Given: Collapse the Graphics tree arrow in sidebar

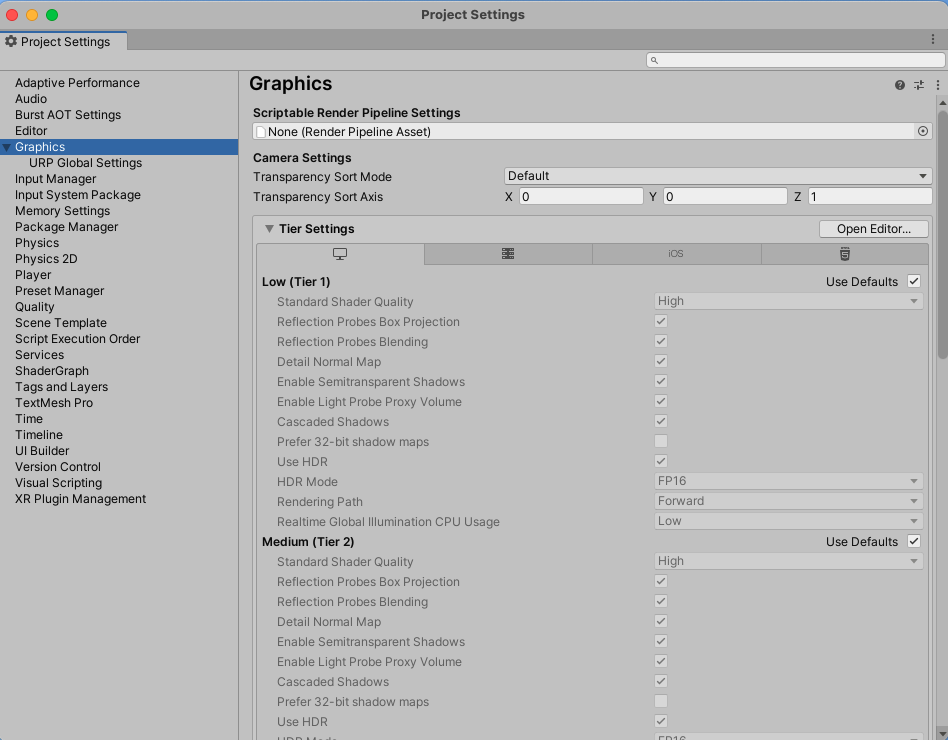Looking at the screenshot, I should [7, 147].
